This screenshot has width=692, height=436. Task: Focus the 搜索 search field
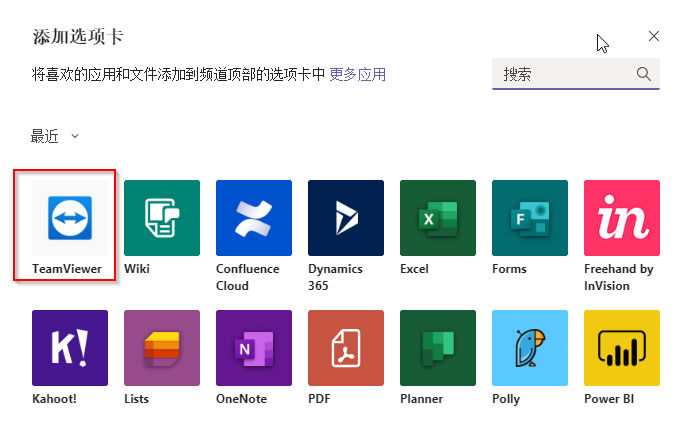point(575,74)
